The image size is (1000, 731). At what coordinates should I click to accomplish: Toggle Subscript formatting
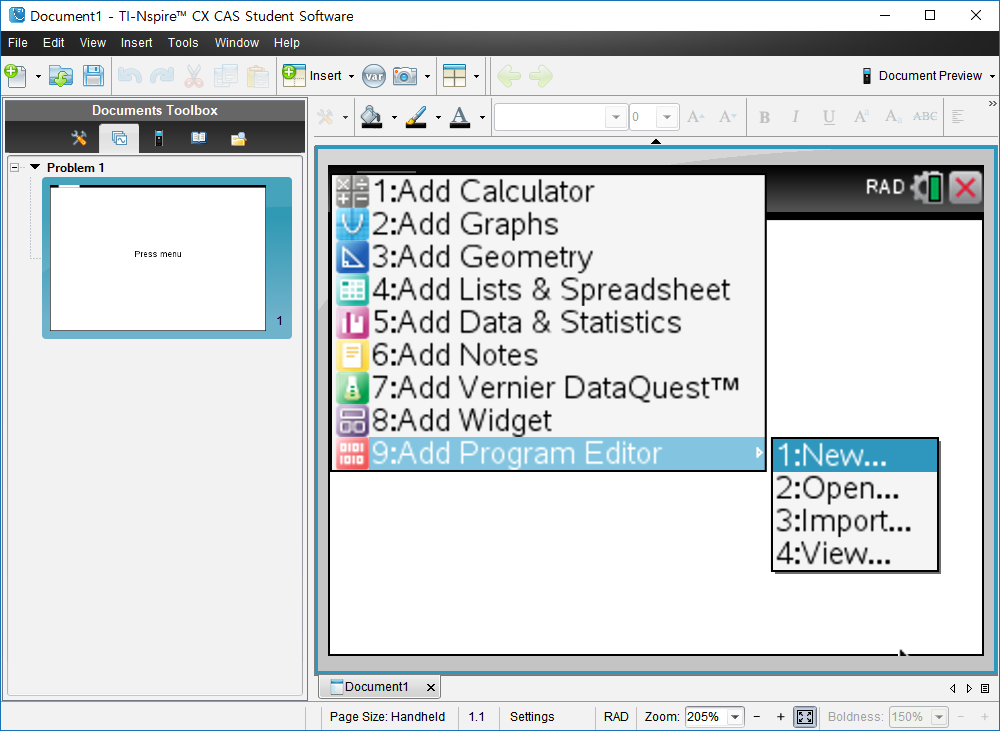893,117
